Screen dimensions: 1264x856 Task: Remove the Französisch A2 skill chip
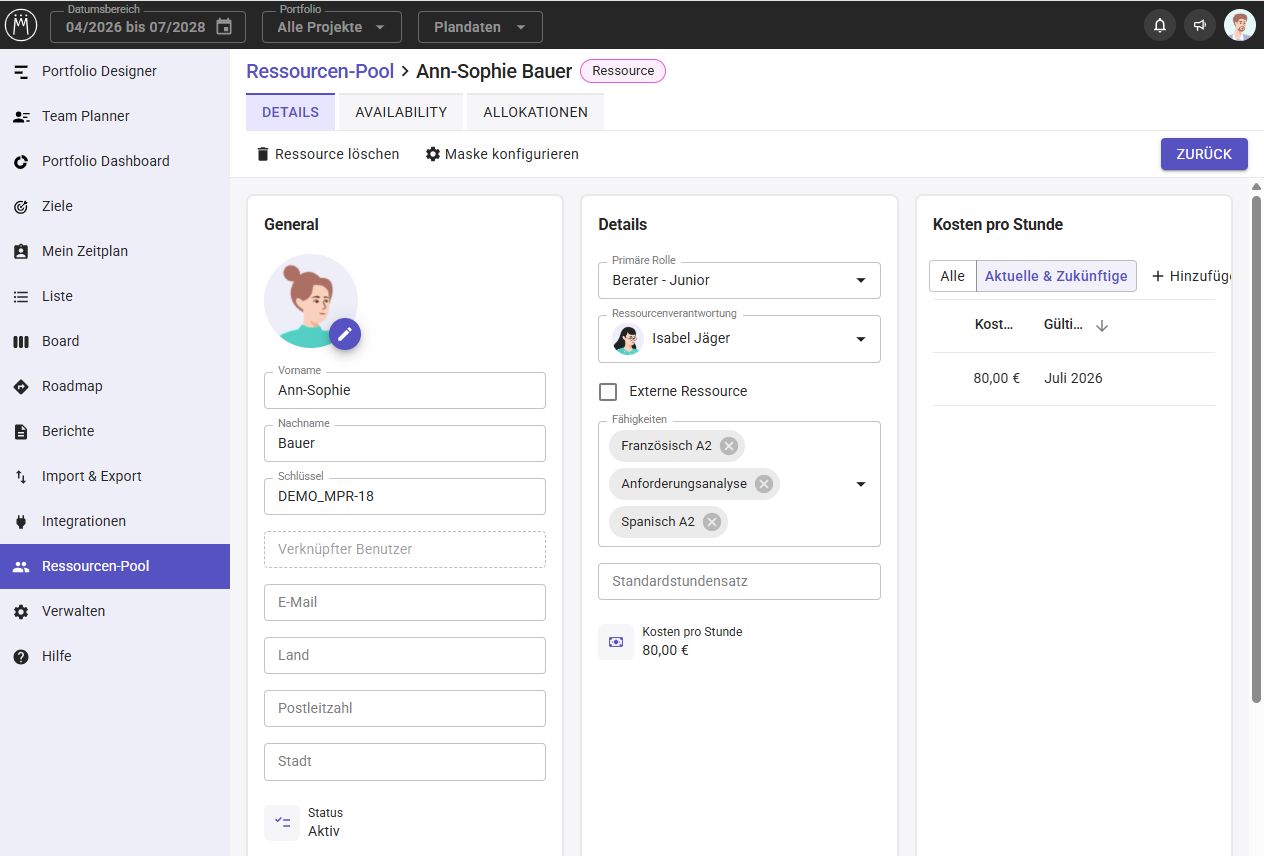pyautogui.click(x=729, y=446)
